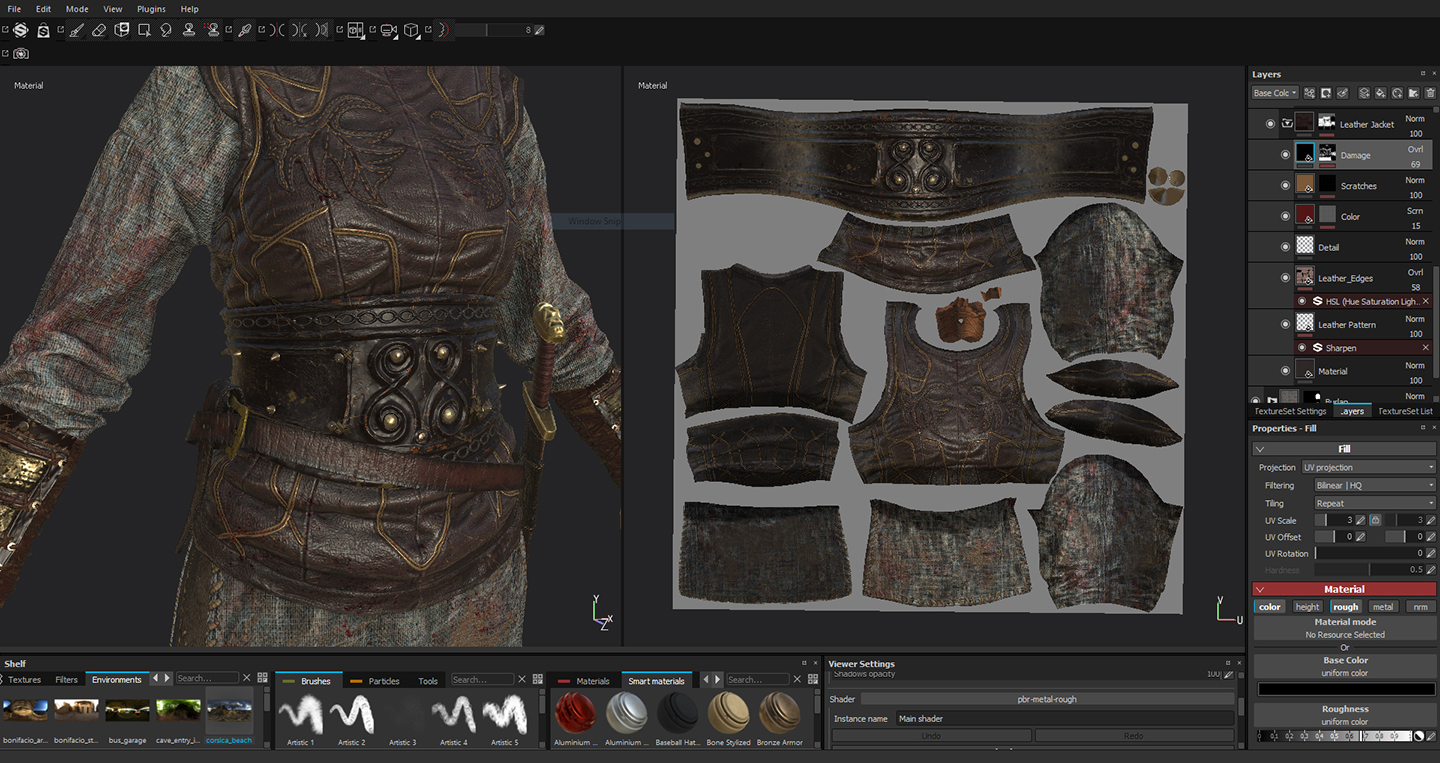1440x763 pixels.
Task: Open the Base Color channel dropdown
Action: (x=1275, y=93)
